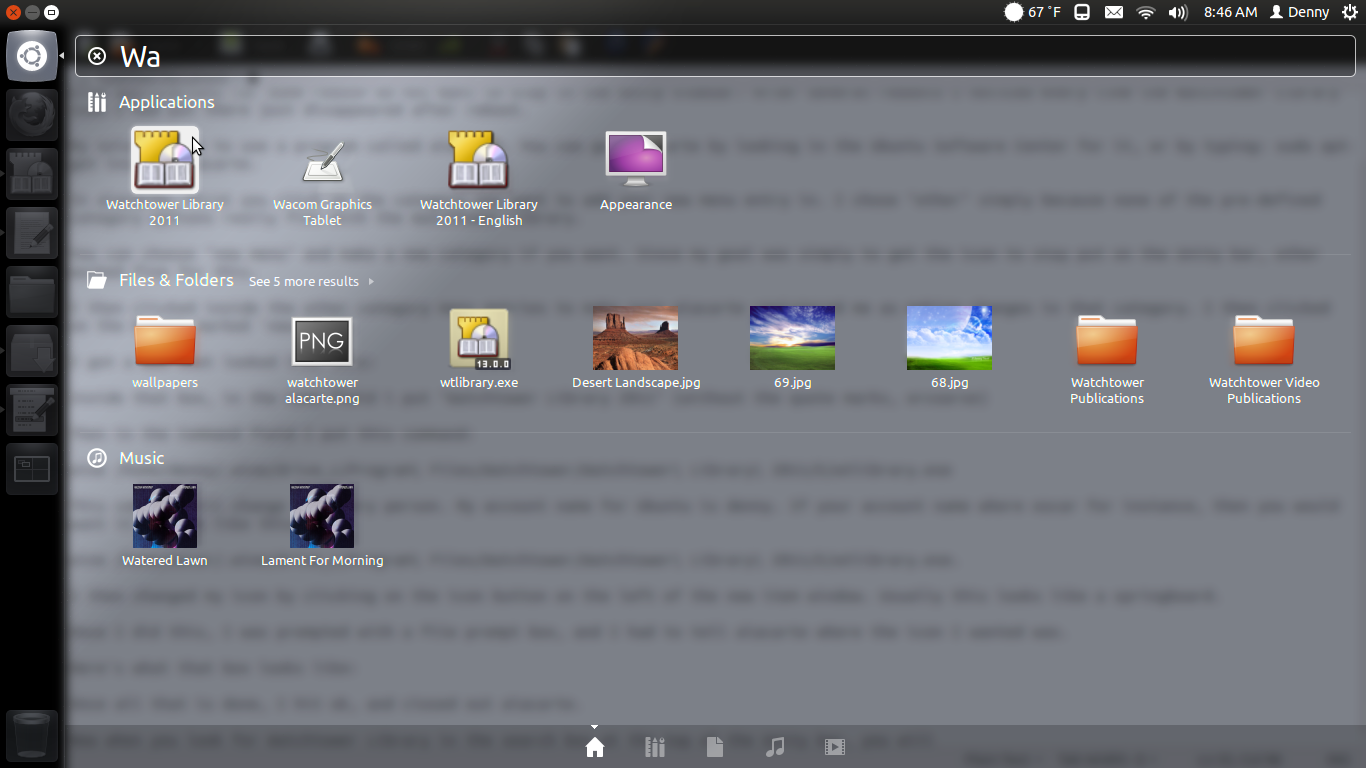Clear the Dash search text
Viewport: 1366px width, 768px height.
pos(97,56)
